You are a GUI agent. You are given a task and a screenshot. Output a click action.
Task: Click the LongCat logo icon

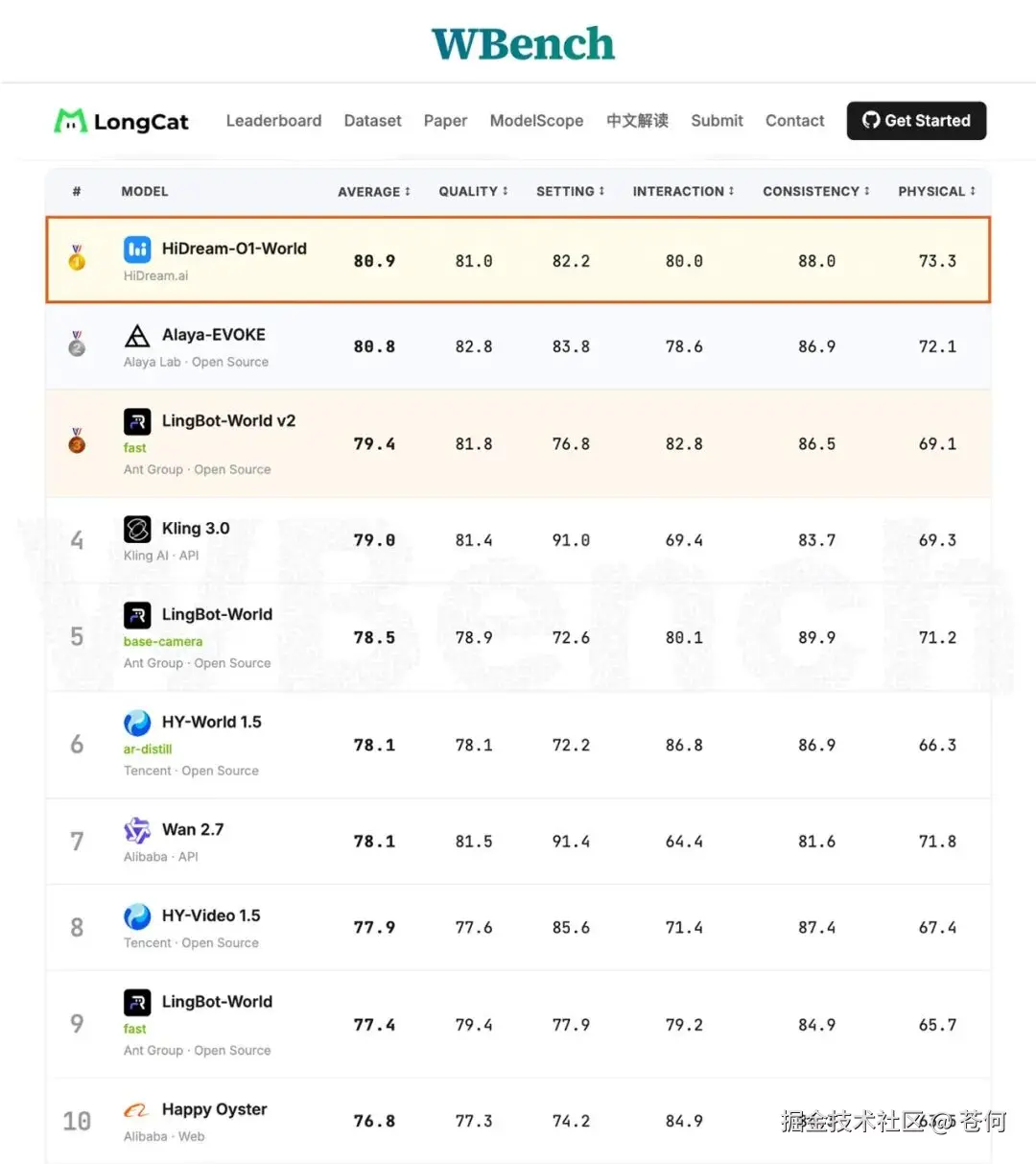pos(71,121)
